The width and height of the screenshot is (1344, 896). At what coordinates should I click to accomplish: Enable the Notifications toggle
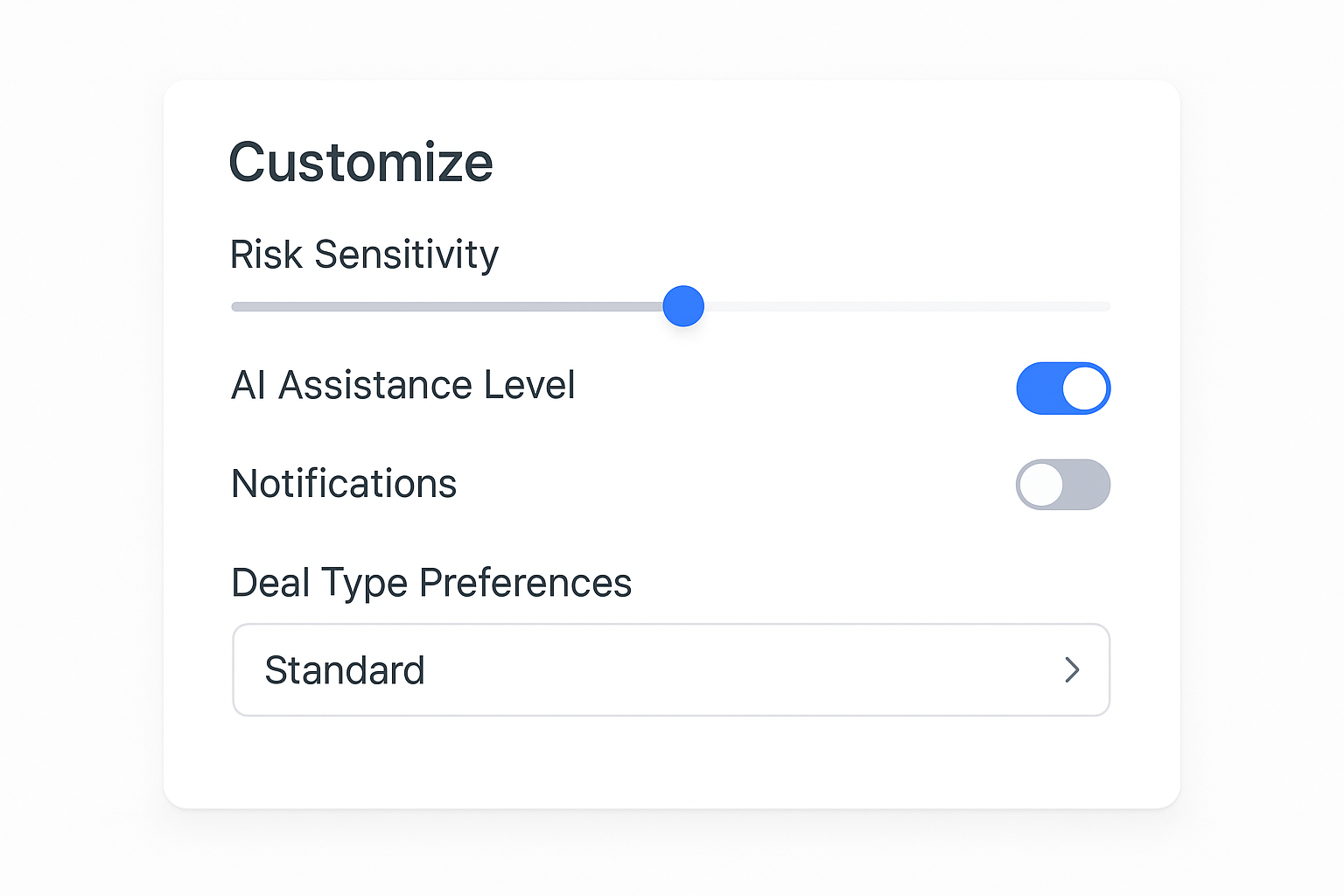coord(1063,485)
